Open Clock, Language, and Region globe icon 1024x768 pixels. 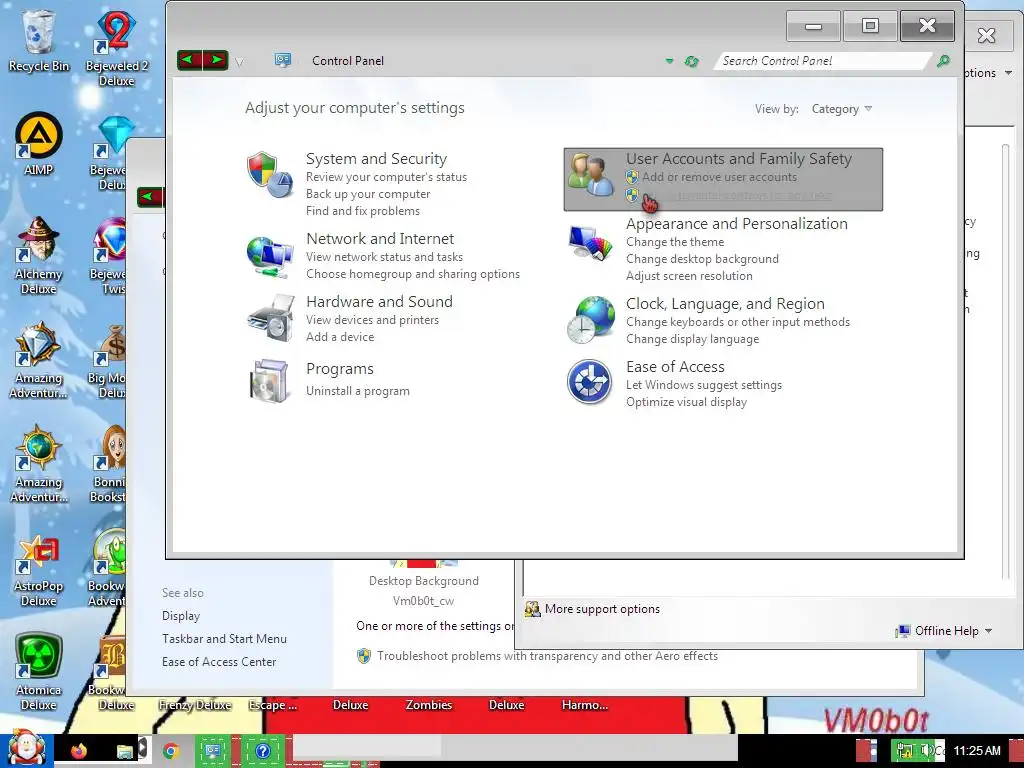pyautogui.click(x=590, y=319)
